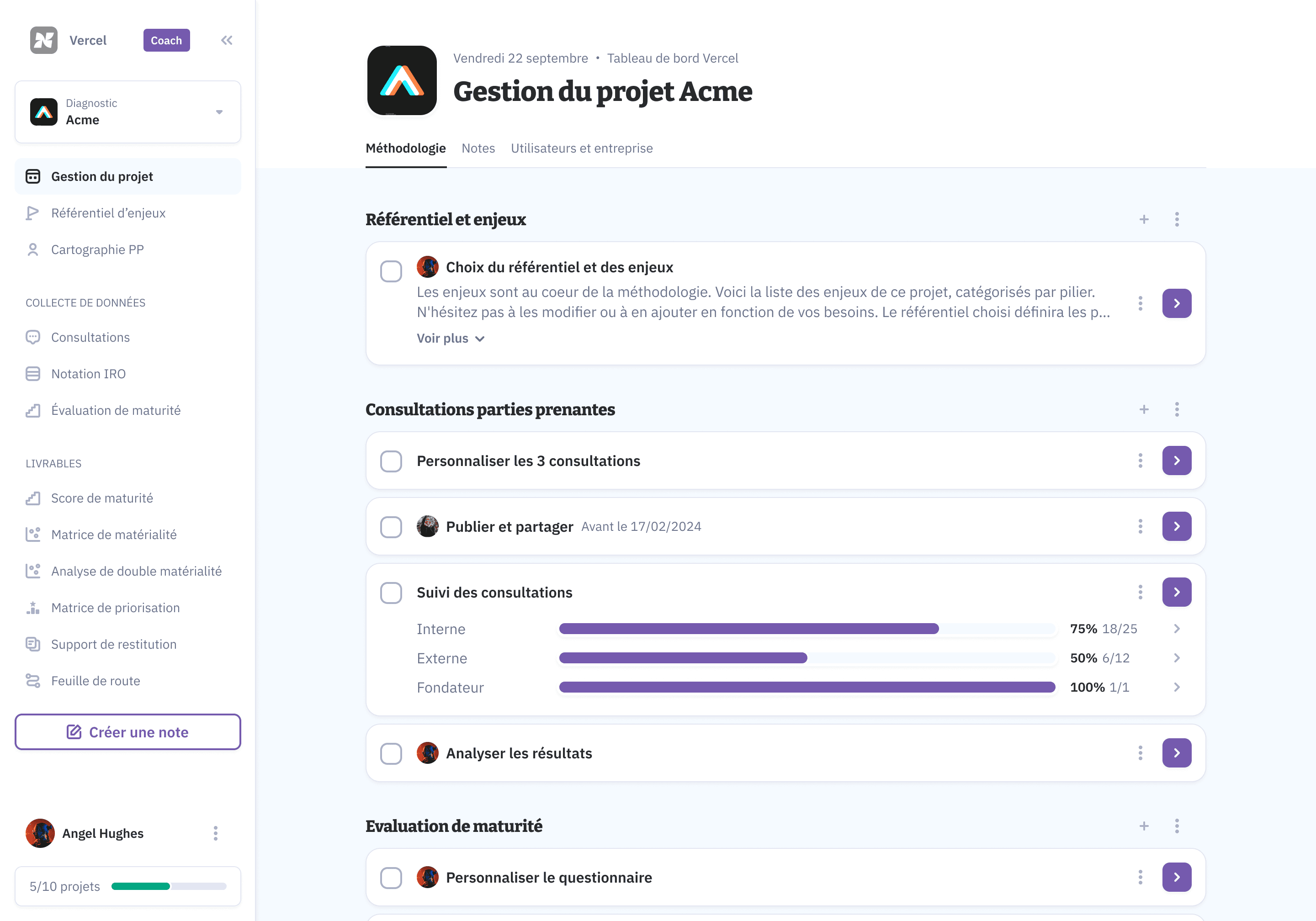Image resolution: width=1316 pixels, height=921 pixels.
Task: Add item to Consultations parties prenantes section
Action: (x=1144, y=410)
